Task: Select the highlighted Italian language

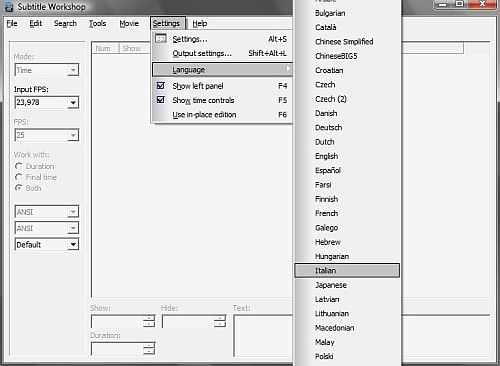Action: point(347,271)
